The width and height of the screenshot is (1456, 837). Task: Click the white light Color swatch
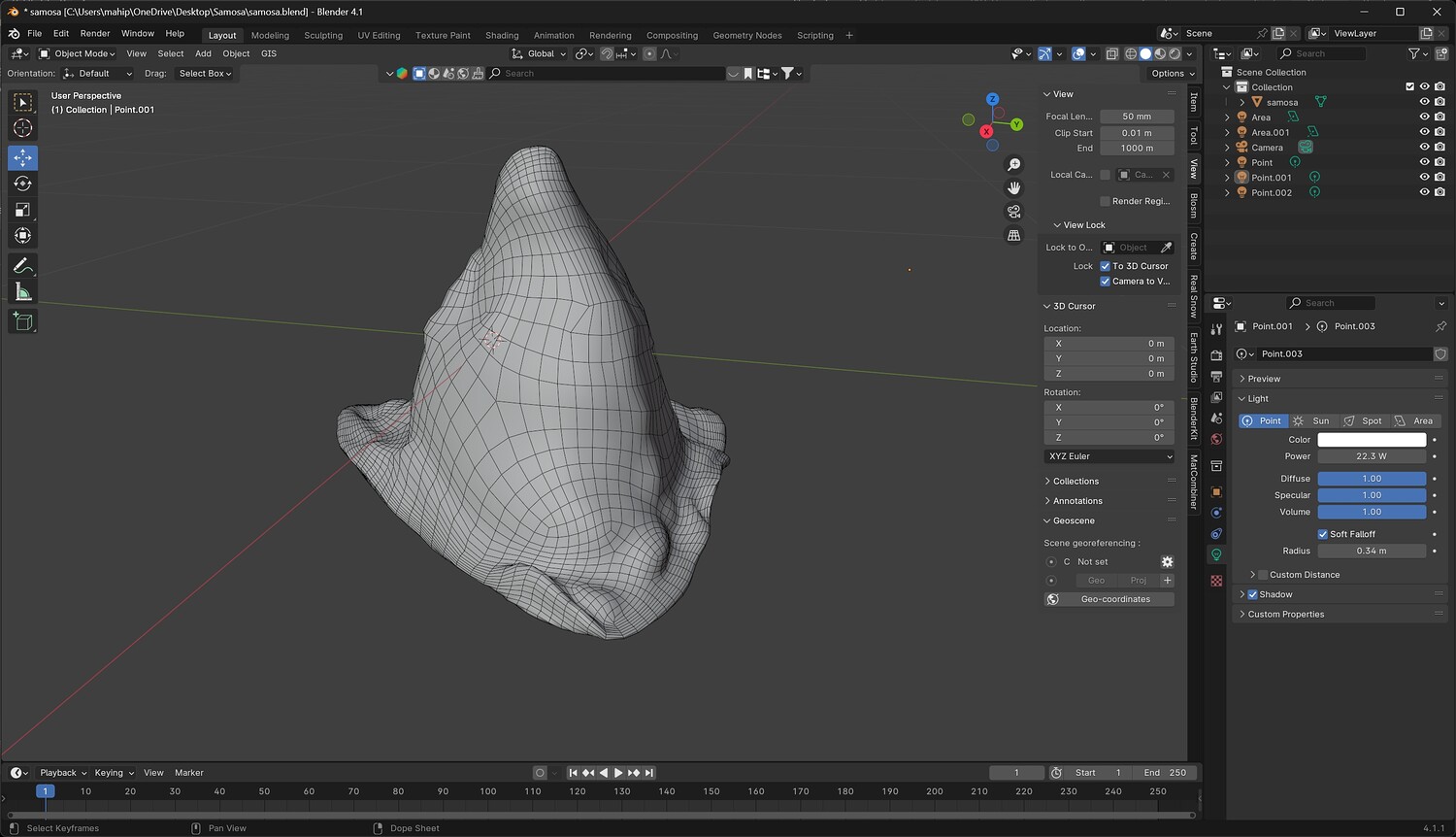[1371, 440]
